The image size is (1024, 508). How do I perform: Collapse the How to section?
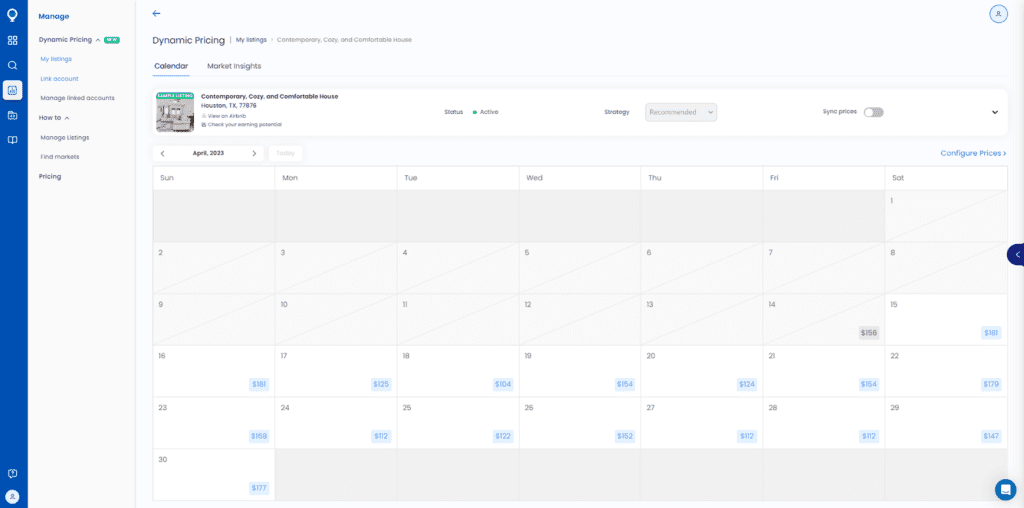(x=67, y=118)
